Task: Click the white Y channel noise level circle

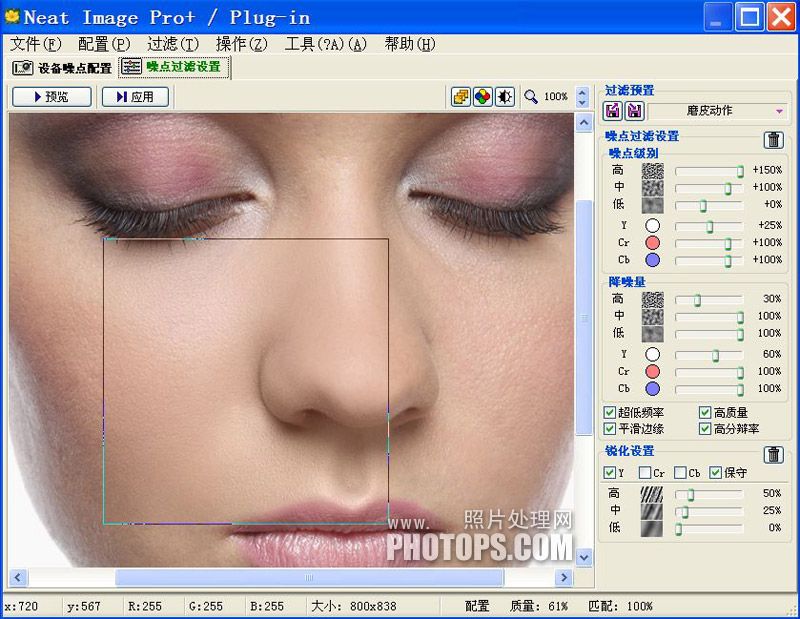Action: [653, 226]
